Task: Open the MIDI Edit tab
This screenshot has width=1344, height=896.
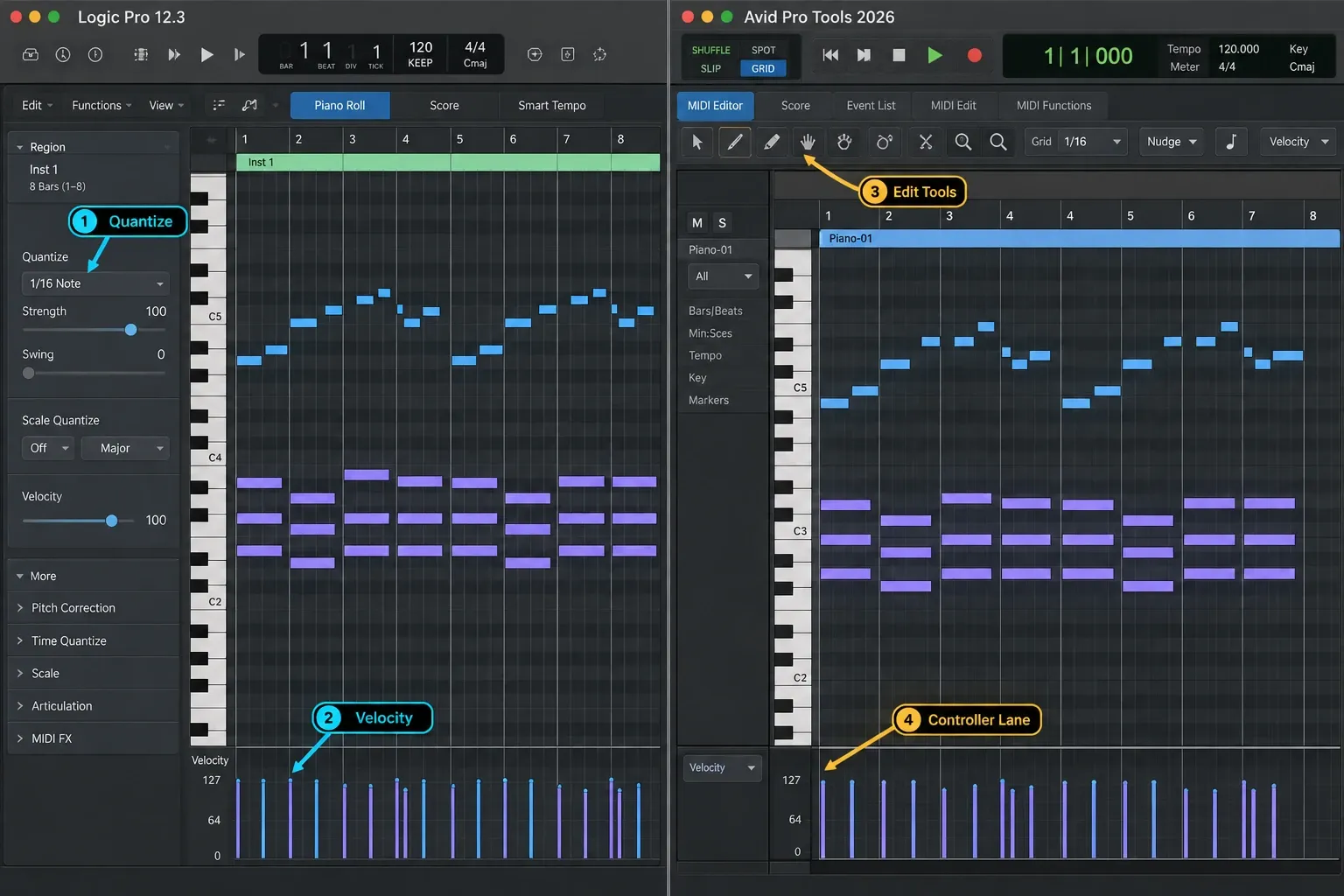Action: pos(953,105)
